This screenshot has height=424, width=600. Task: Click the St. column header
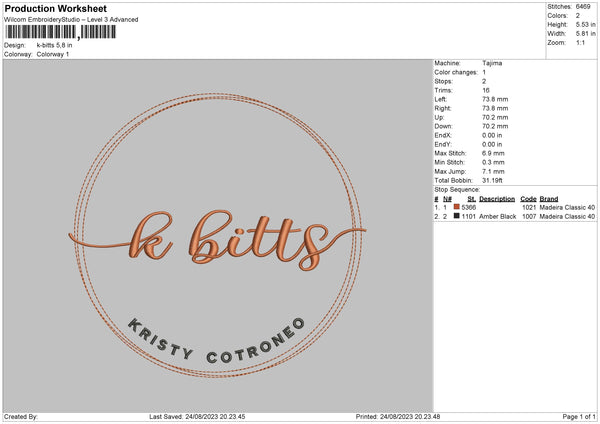(x=472, y=198)
